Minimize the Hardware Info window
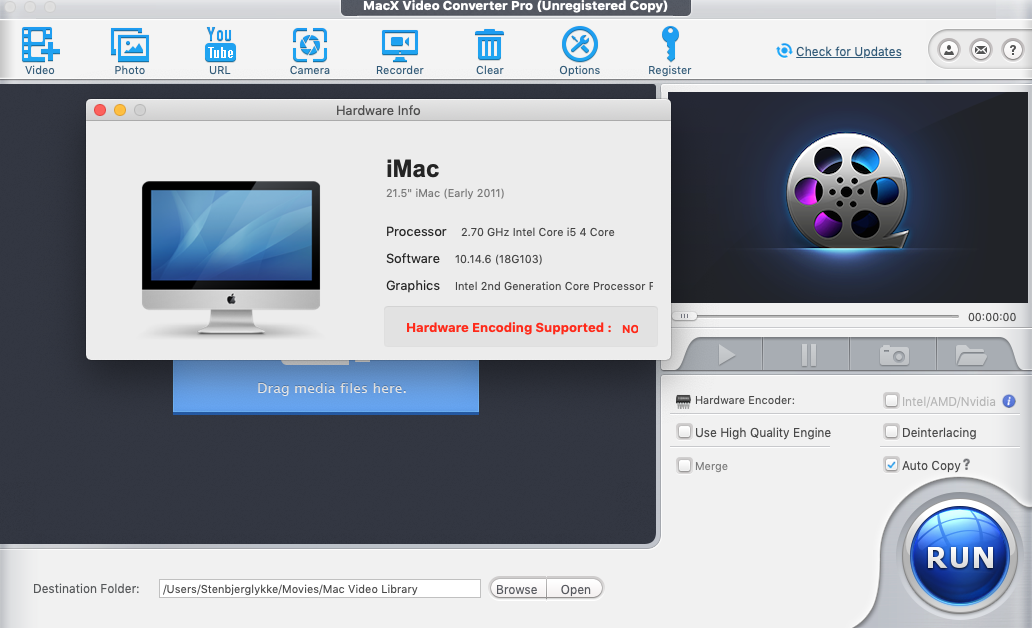The image size is (1032, 628). coord(120,110)
